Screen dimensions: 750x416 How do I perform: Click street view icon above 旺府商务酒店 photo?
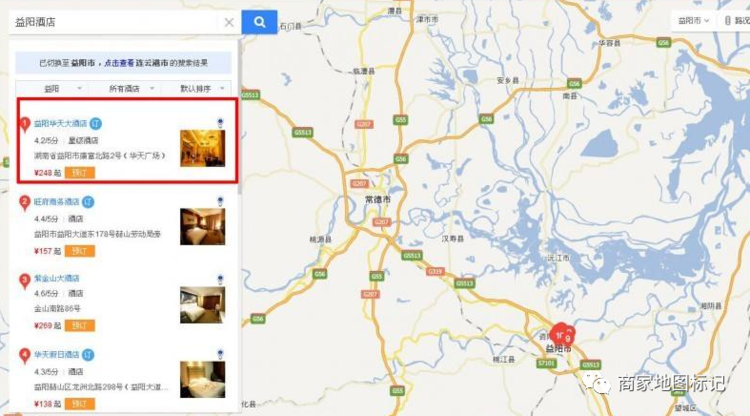click(x=220, y=201)
